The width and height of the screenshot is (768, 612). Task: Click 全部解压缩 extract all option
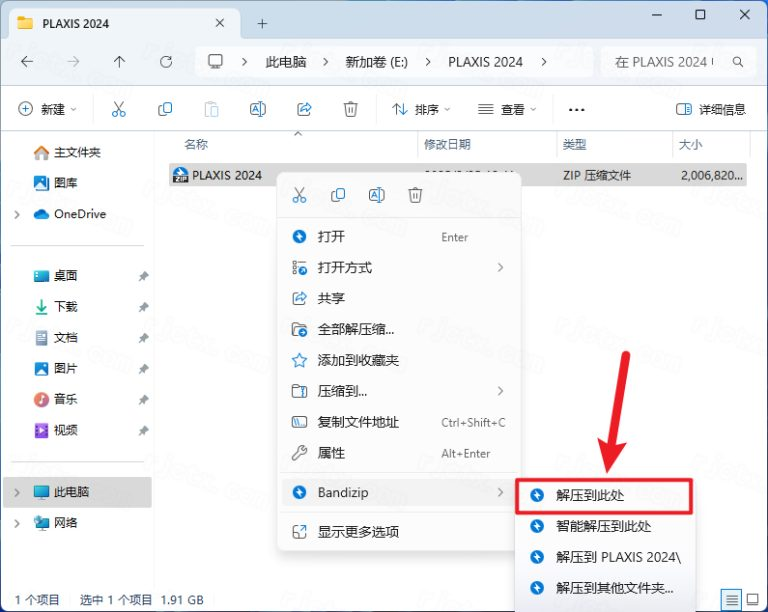355,329
